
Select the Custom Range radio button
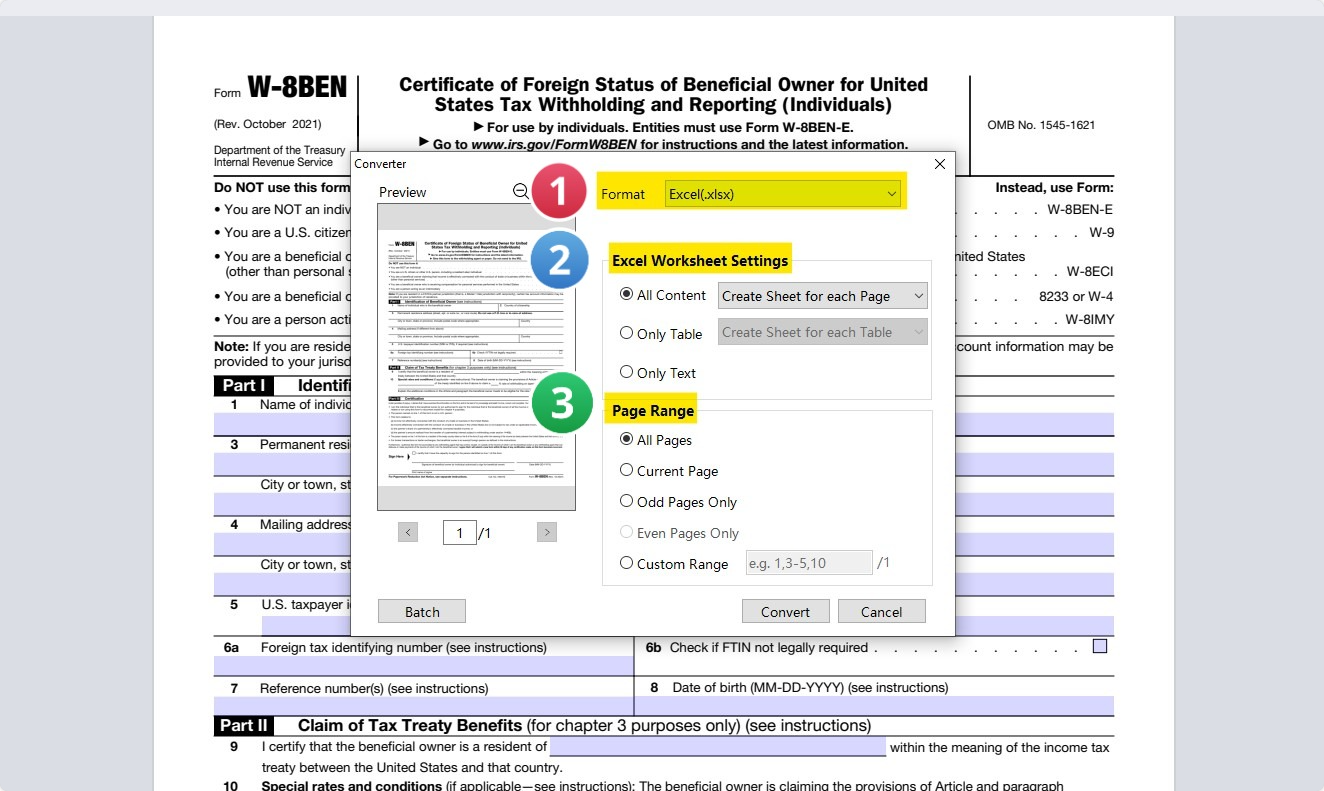tap(627, 563)
